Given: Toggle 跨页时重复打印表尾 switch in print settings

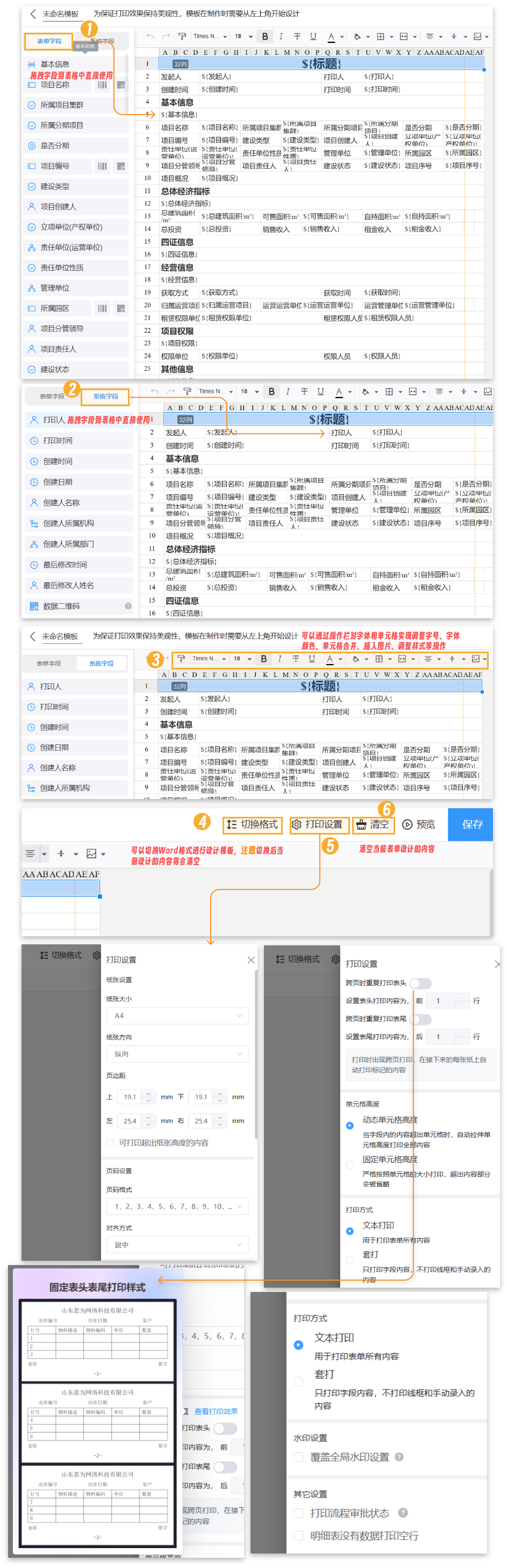Looking at the screenshot, I should (x=420, y=1019).
